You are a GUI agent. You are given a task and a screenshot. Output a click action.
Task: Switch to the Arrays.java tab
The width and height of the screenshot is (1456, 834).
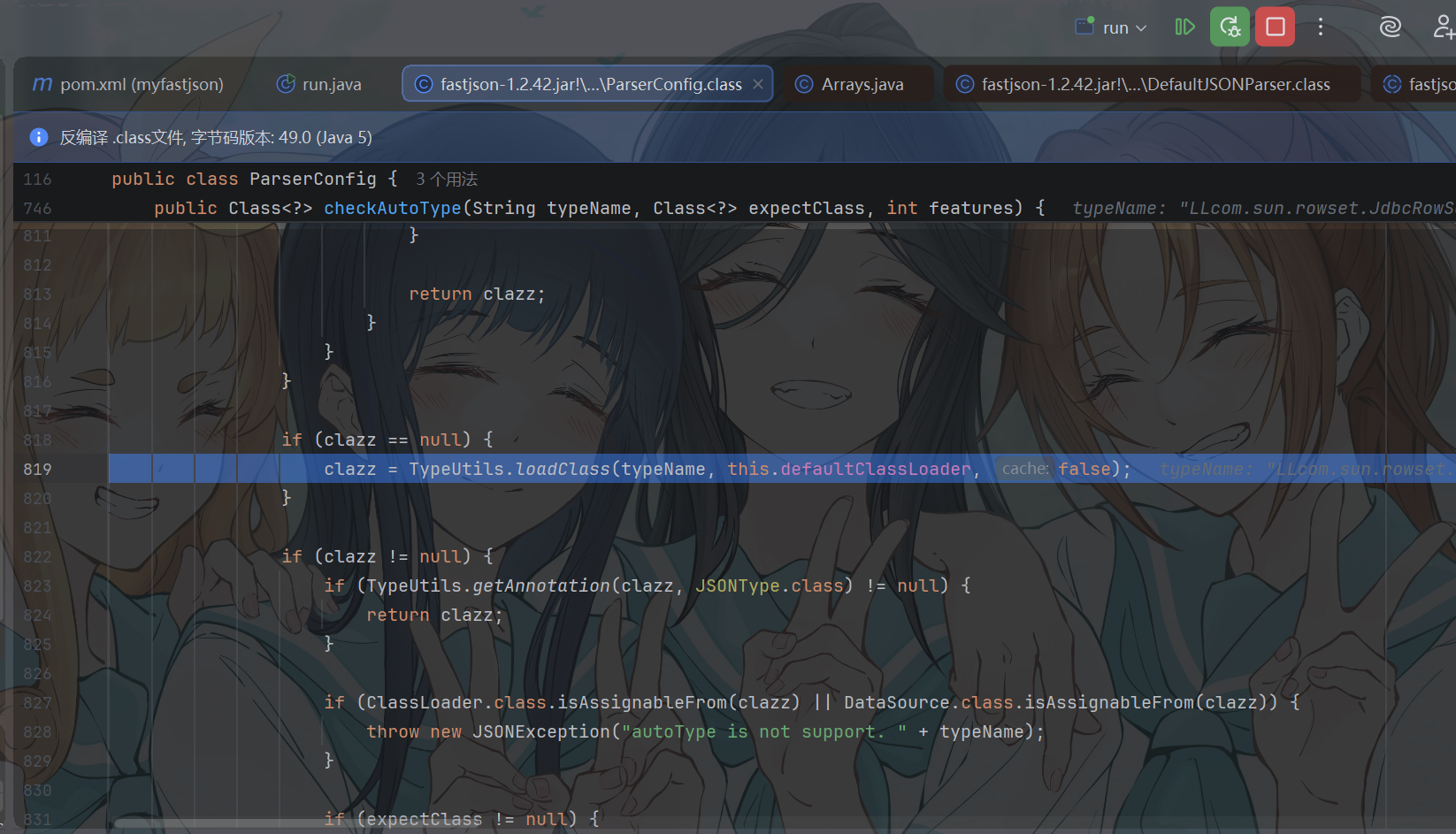849,84
